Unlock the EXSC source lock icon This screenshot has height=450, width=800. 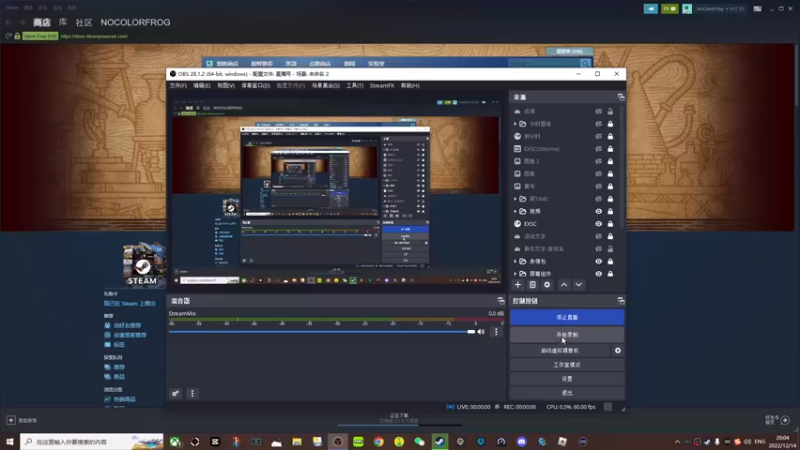610,224
